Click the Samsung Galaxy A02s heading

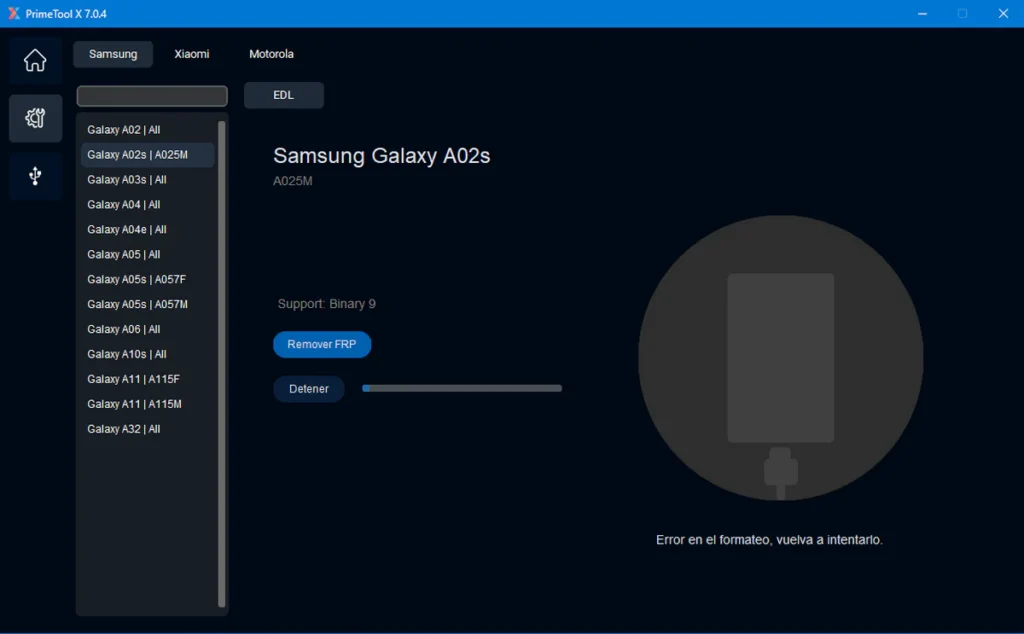click(x=381, y=156)
